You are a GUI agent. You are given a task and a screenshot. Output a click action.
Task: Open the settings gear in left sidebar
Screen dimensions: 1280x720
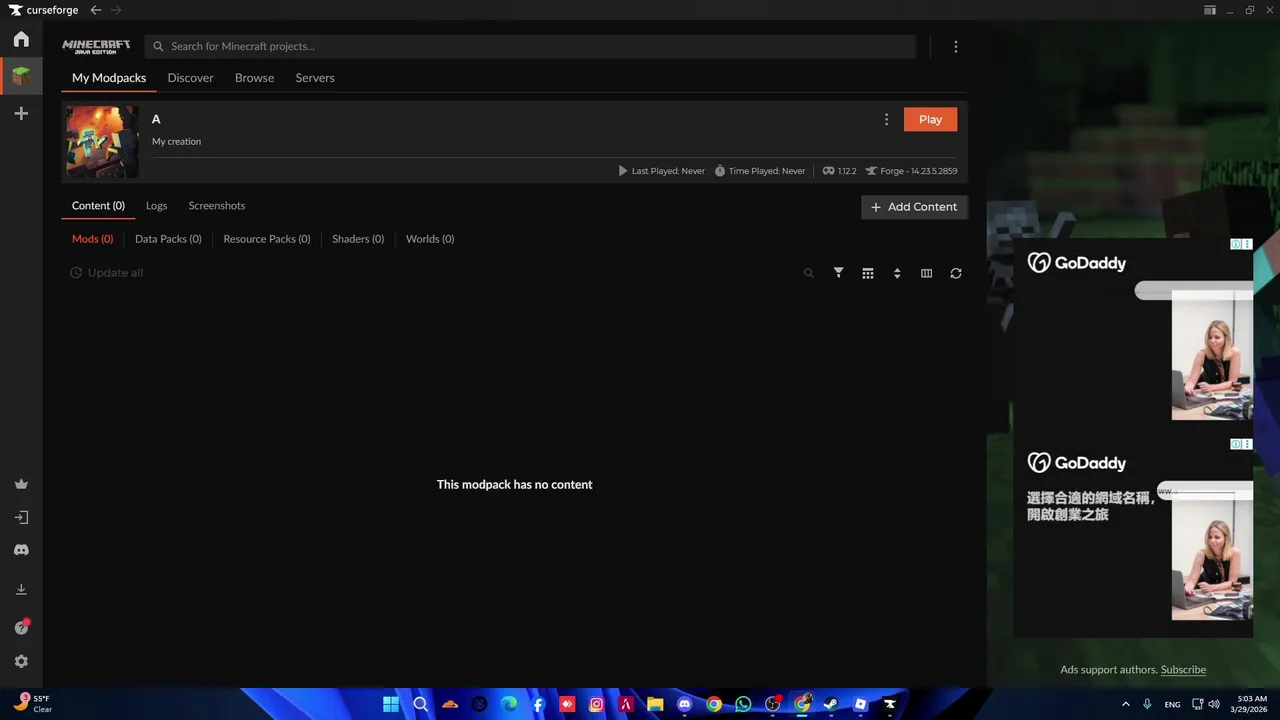coord(21,661)
